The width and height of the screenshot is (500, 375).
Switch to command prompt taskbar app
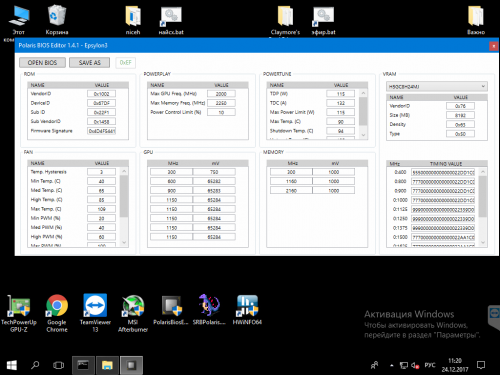coord(83,365)
